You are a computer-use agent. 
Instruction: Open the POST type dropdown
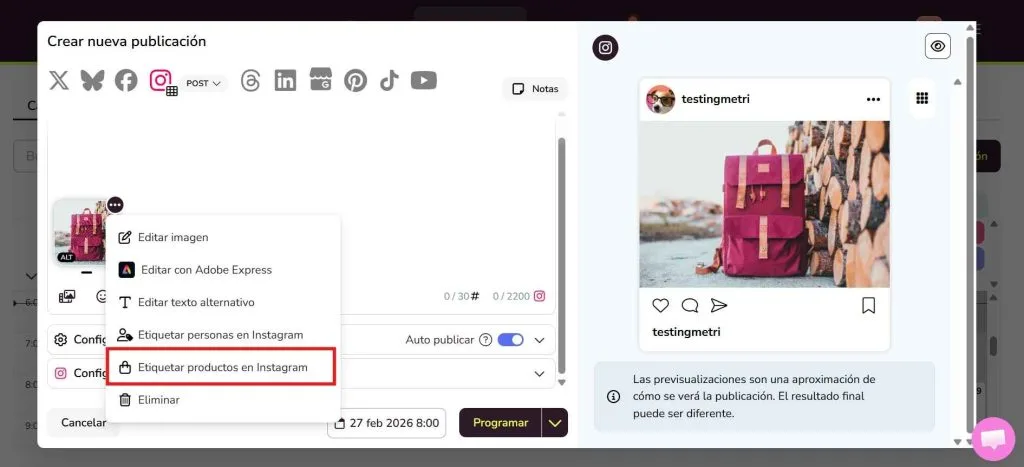point(204,84)
